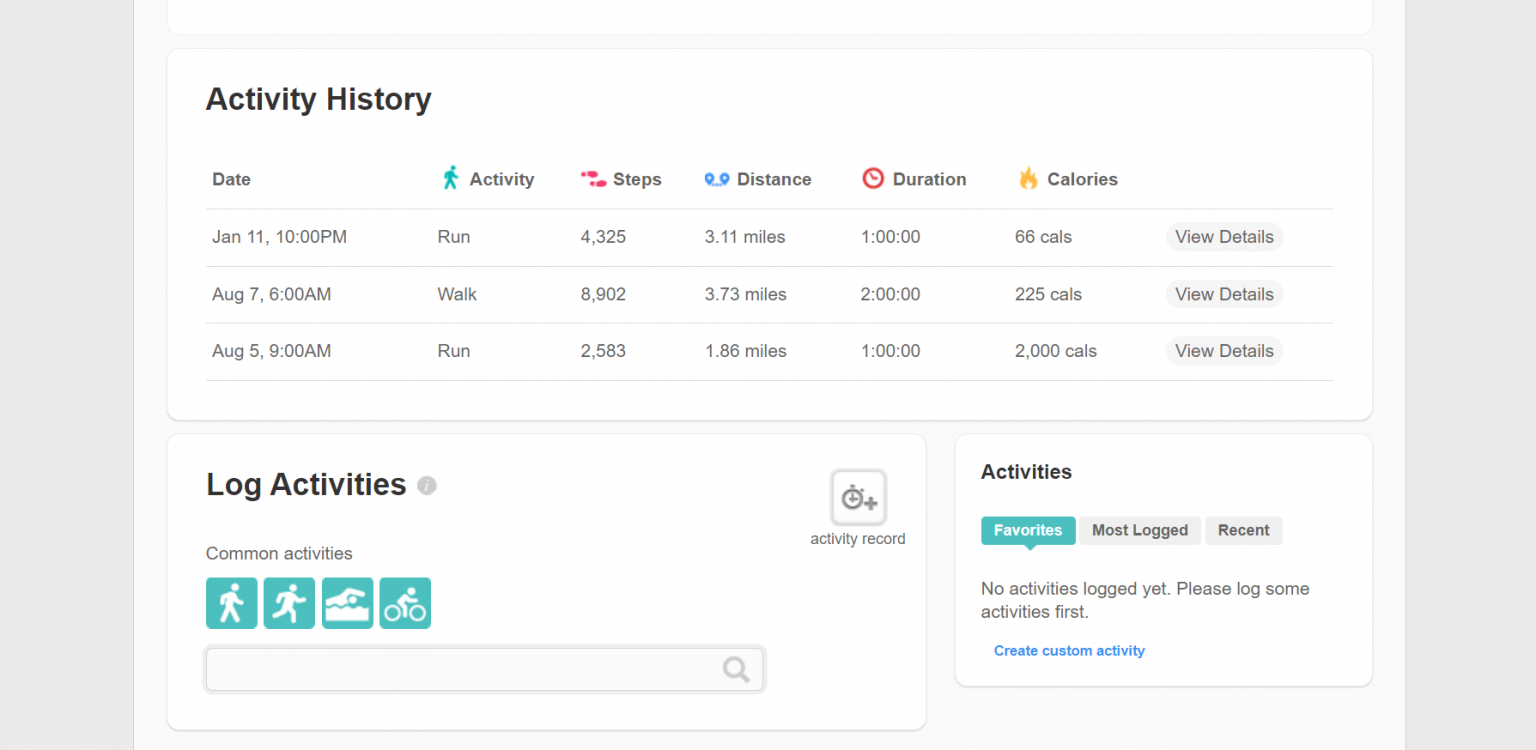Viewport: 1536px width, 750px height.
Task: Click the Log Activities info icon
Action: (x=427, y=486)
